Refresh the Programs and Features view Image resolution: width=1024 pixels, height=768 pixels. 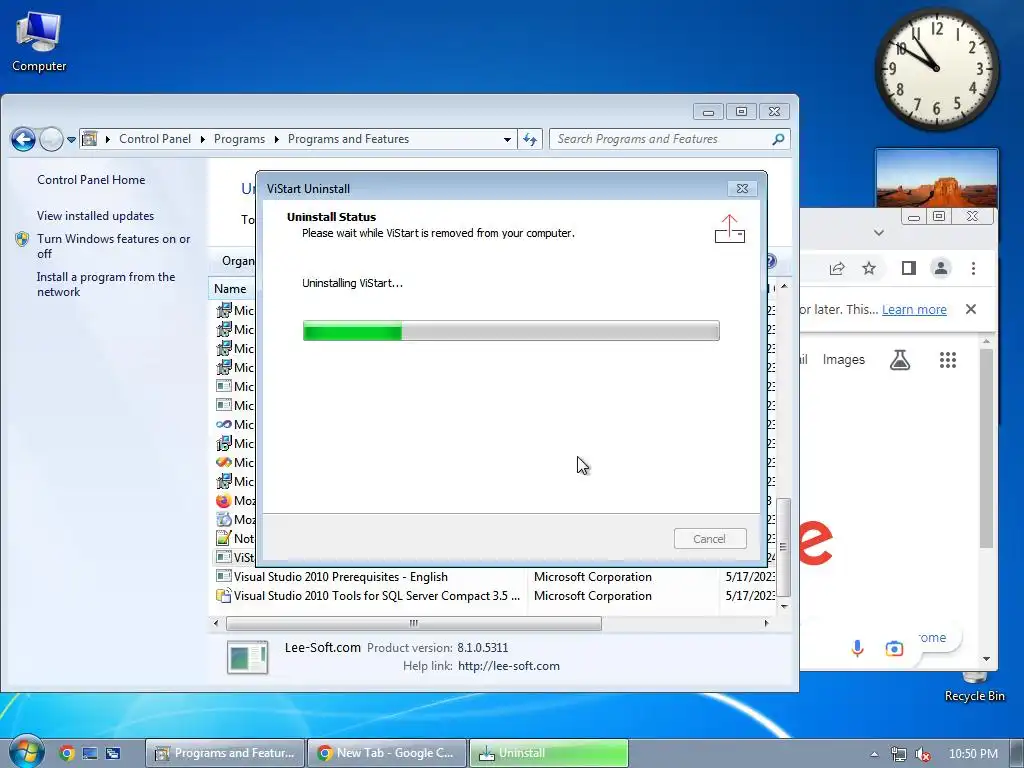530,139
